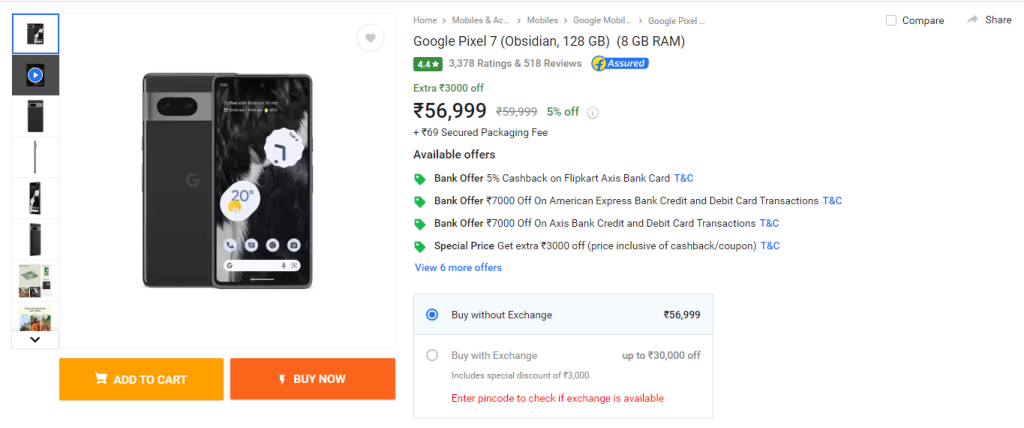Go to Home breadcrumb link

[x=425, y=20]
